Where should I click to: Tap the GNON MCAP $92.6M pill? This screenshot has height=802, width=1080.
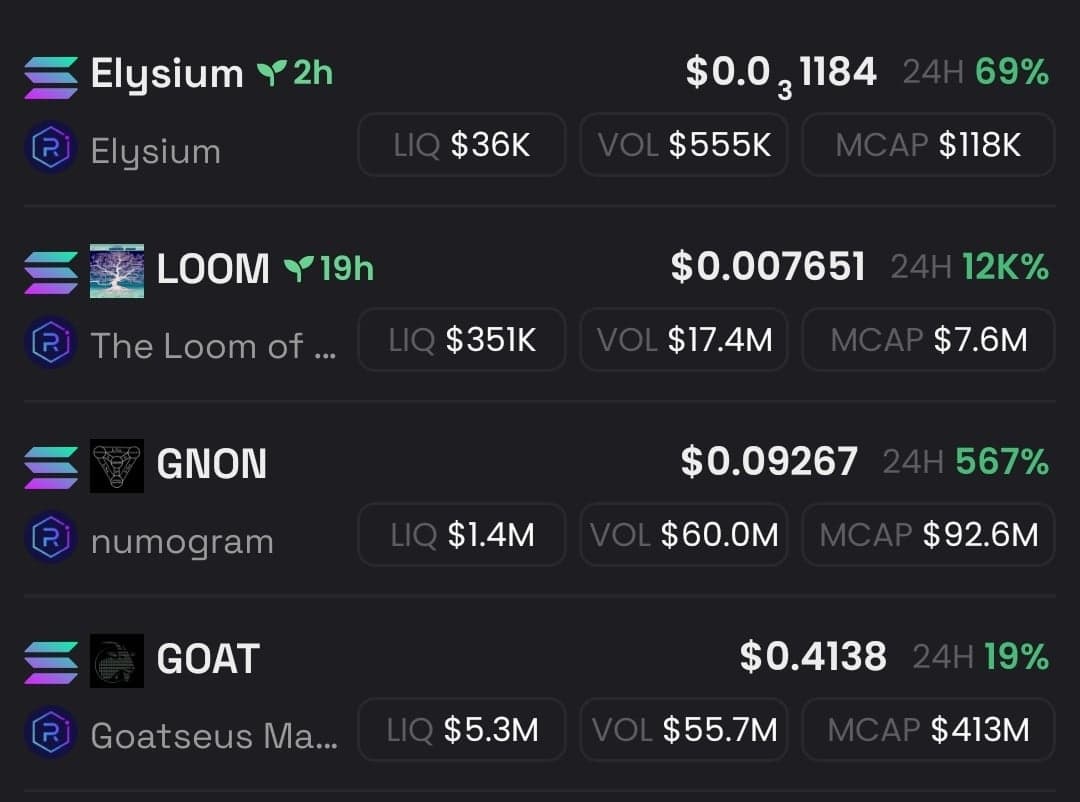[x=928, y=535]
